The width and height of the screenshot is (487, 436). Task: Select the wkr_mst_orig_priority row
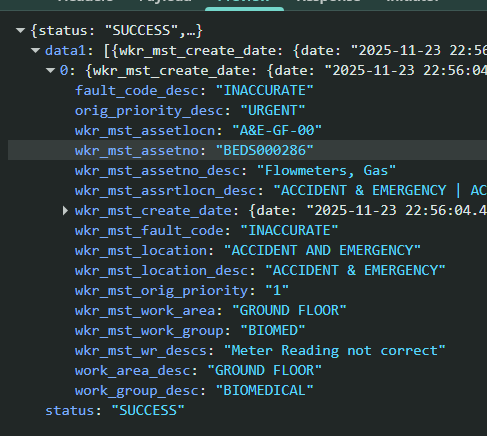point(247,290)
